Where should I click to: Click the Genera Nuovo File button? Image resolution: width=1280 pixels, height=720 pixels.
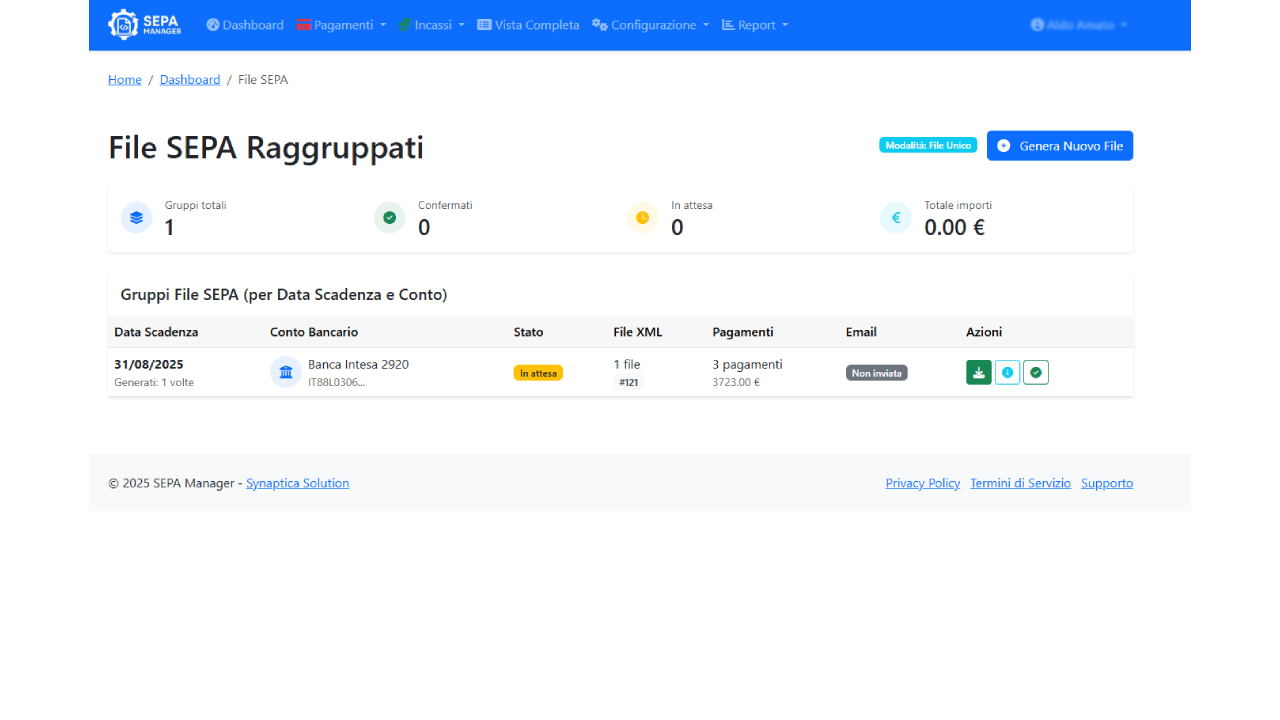point(1059,146)
